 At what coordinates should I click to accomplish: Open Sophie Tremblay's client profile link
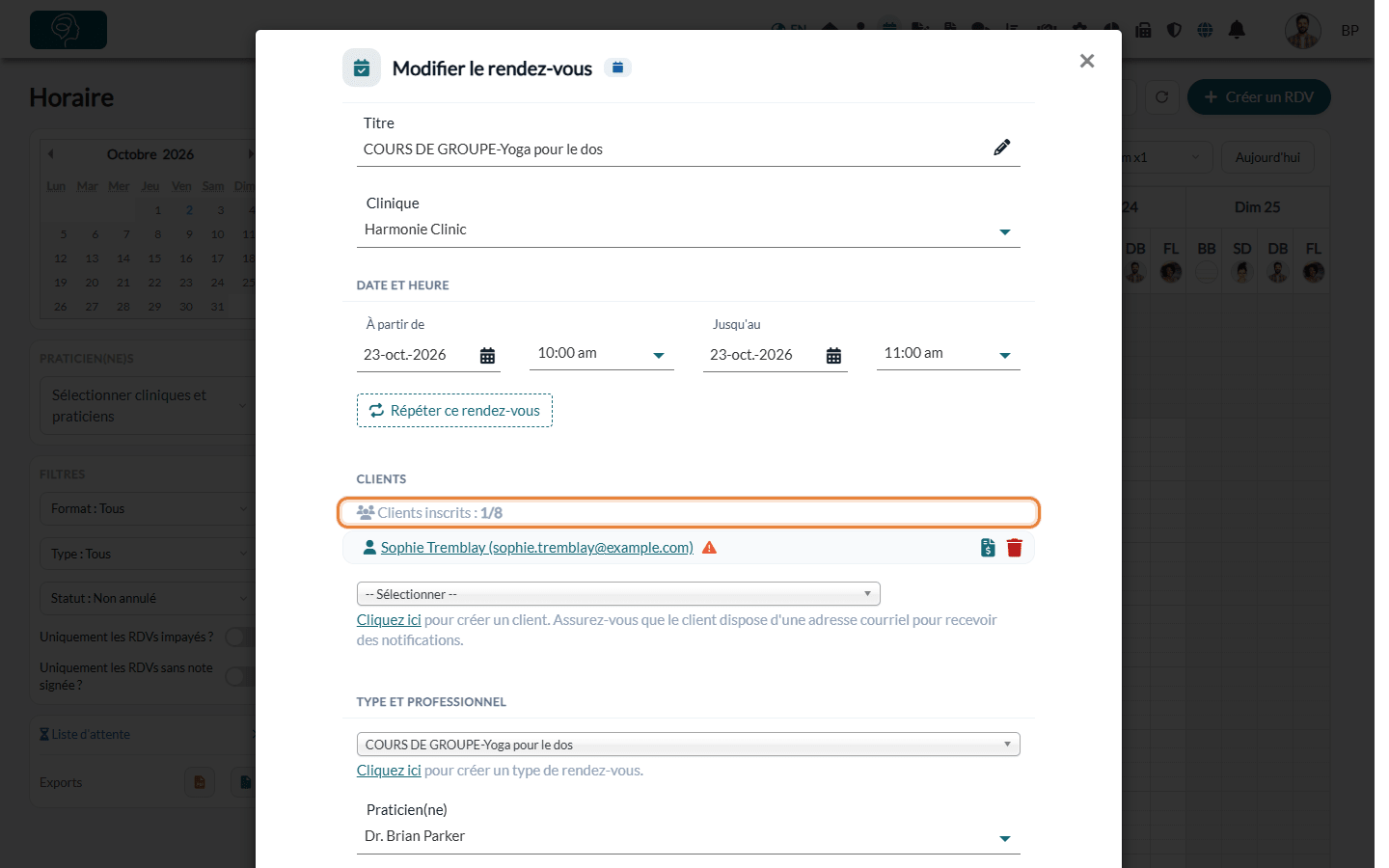536,548
